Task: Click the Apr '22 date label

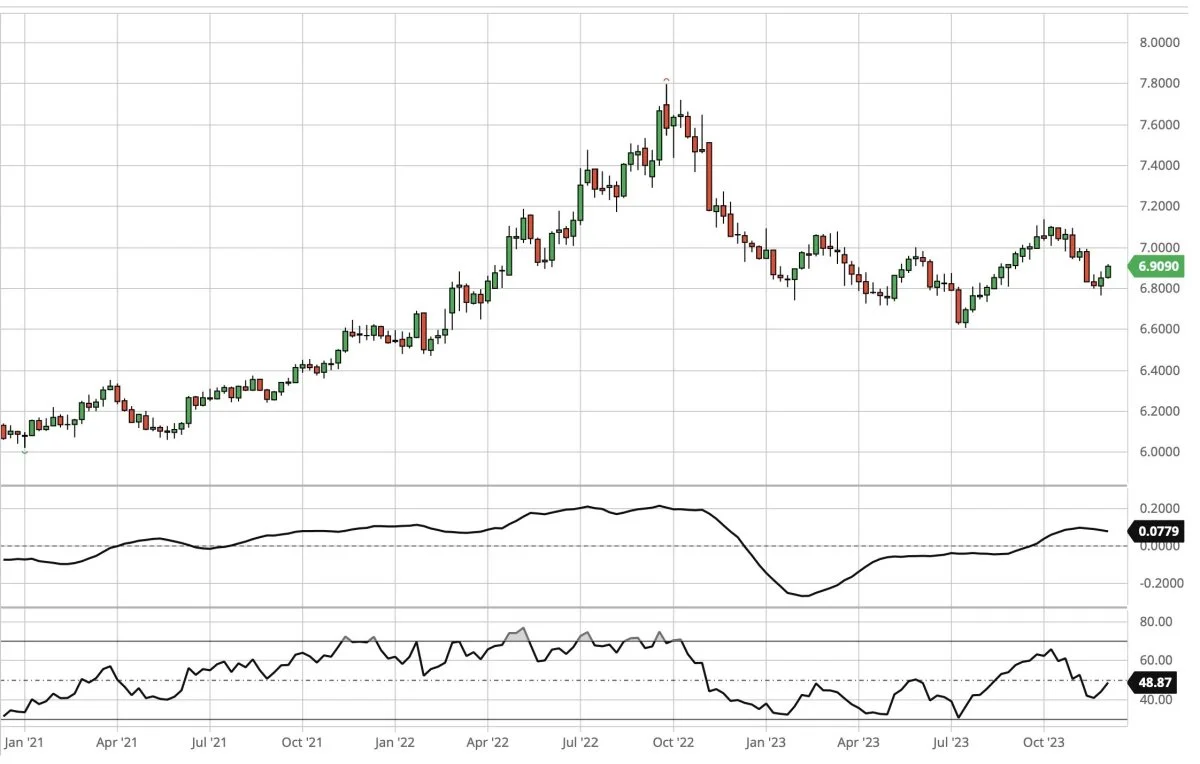Action: click(x=487, y=743)
